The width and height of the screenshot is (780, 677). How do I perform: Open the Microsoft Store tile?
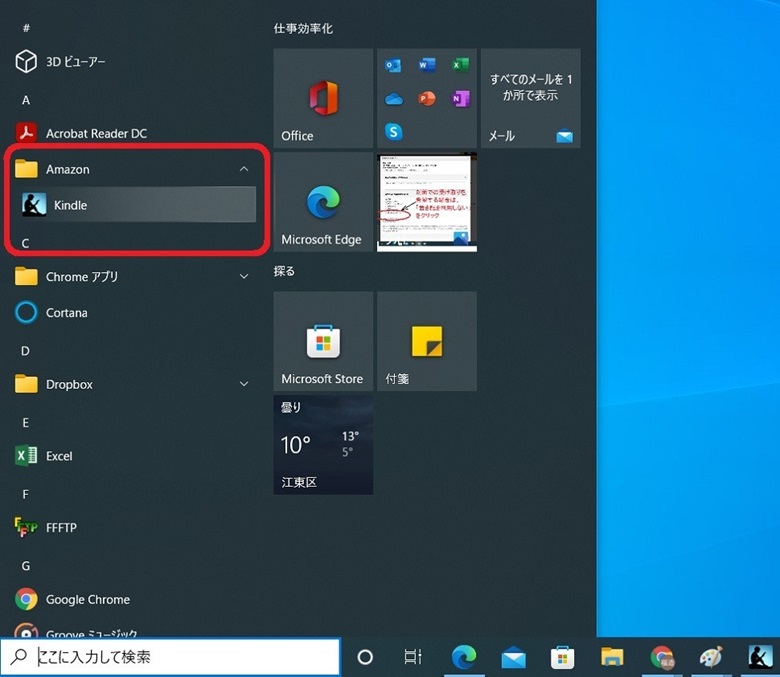coord(323,341)
